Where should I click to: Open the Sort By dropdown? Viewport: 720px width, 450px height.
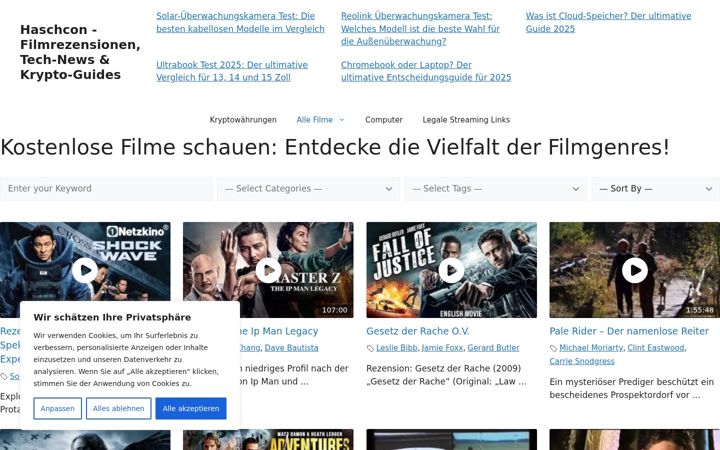(656, 189)
